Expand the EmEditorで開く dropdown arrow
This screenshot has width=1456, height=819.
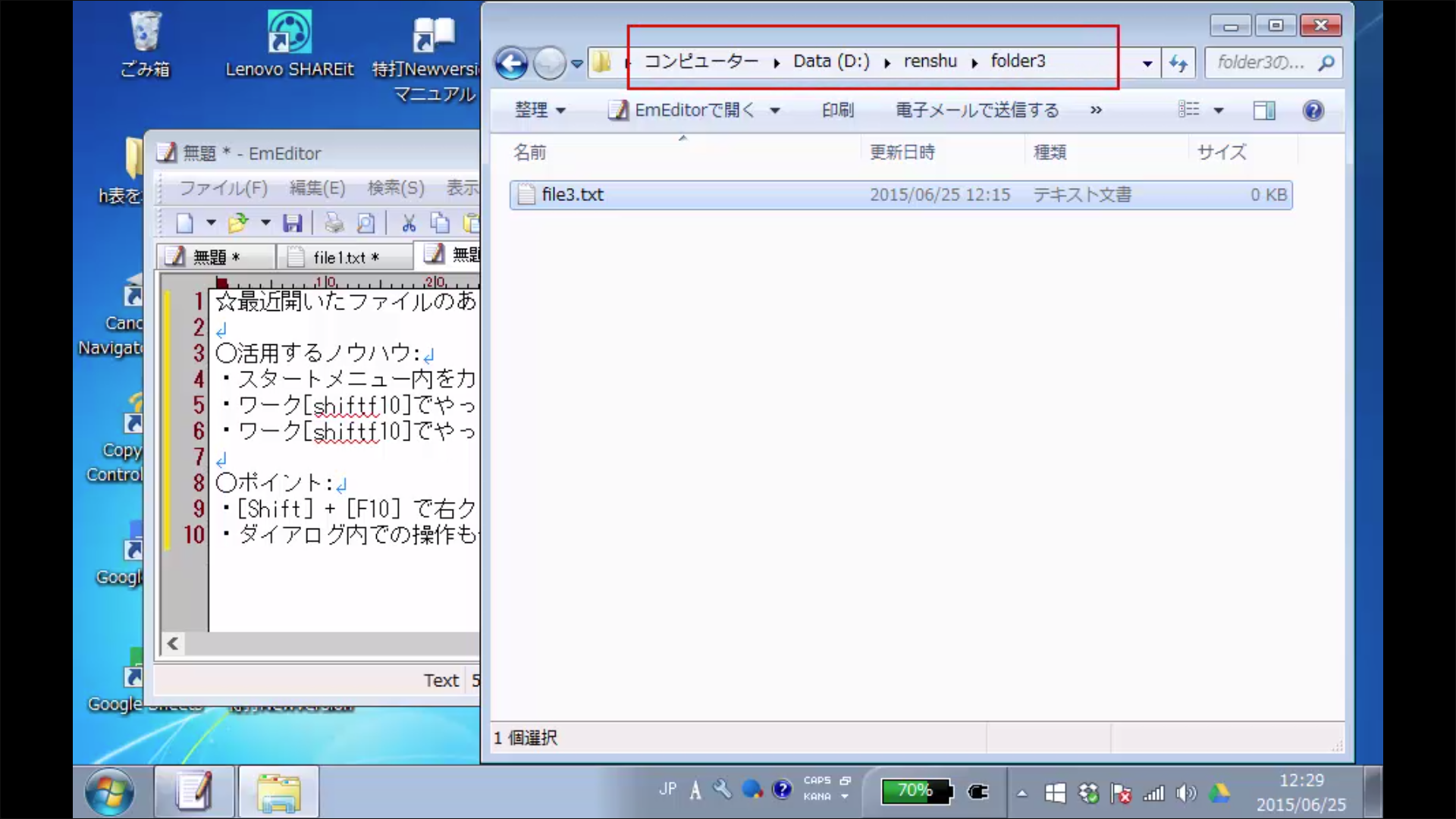click(775, 111)
